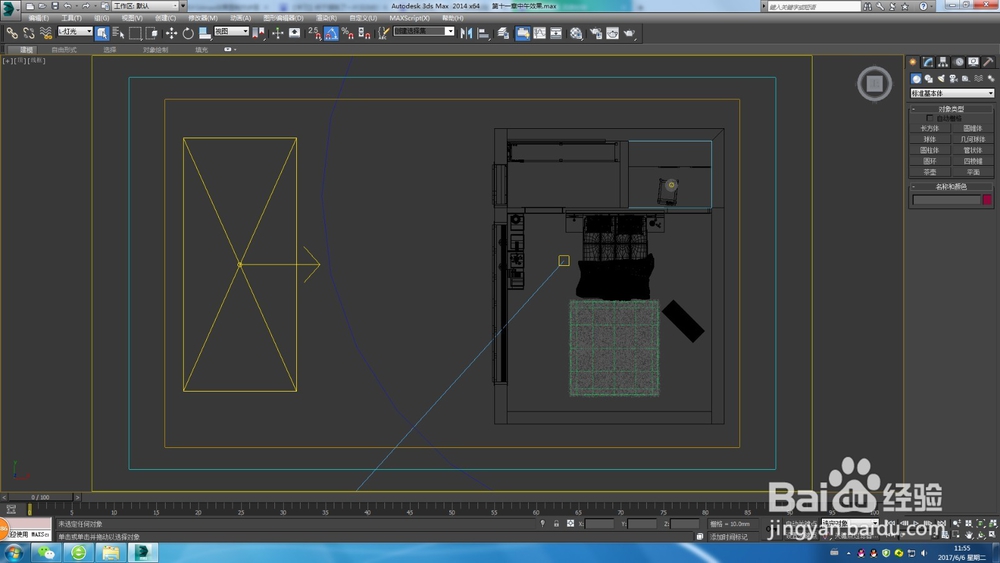The image size is (1000, 563).
Task: Open the Utilities command panel tab
Action: (x=988, y=62)
